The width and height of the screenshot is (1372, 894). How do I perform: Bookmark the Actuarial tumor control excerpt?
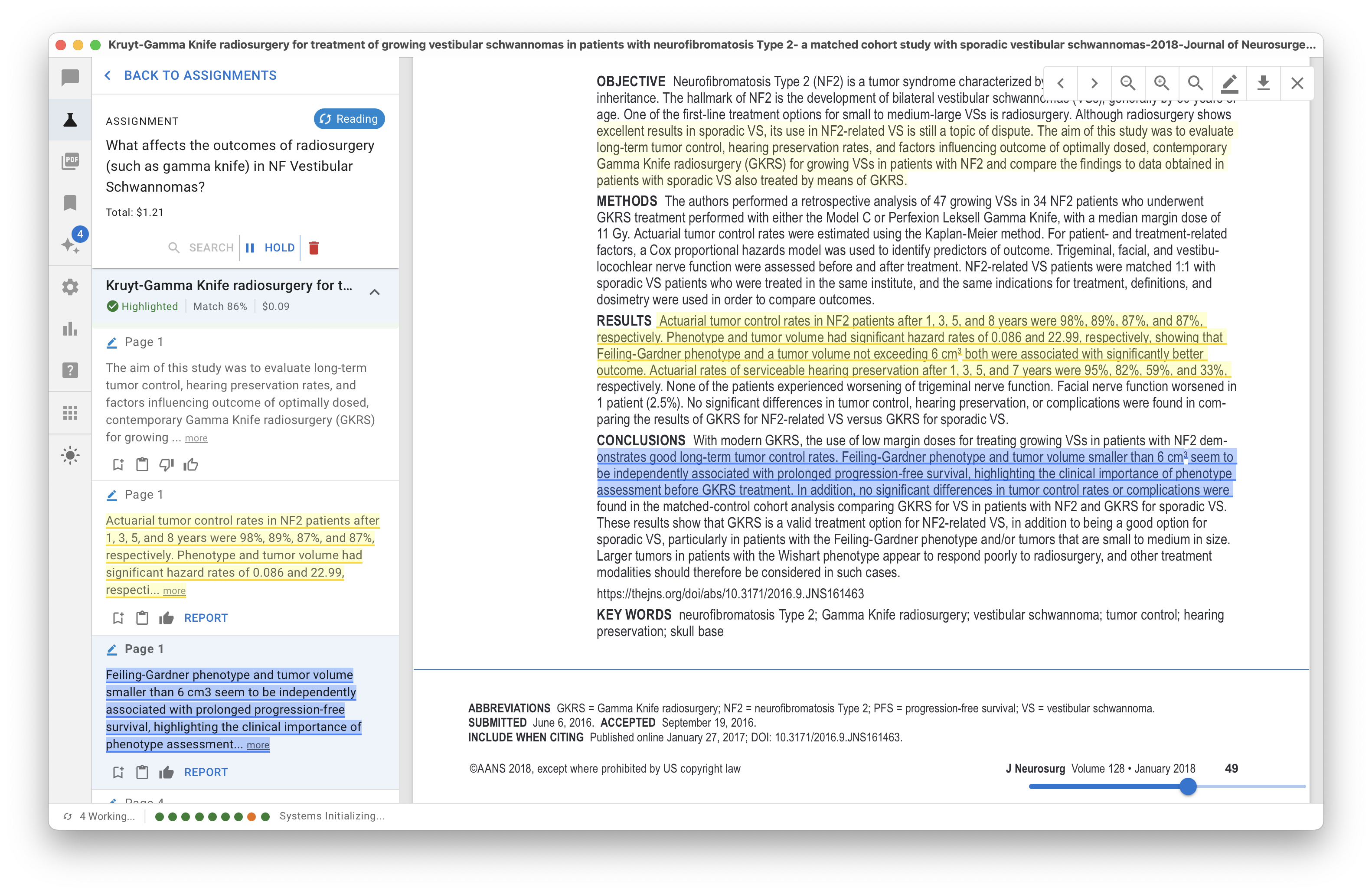point(118,618)
